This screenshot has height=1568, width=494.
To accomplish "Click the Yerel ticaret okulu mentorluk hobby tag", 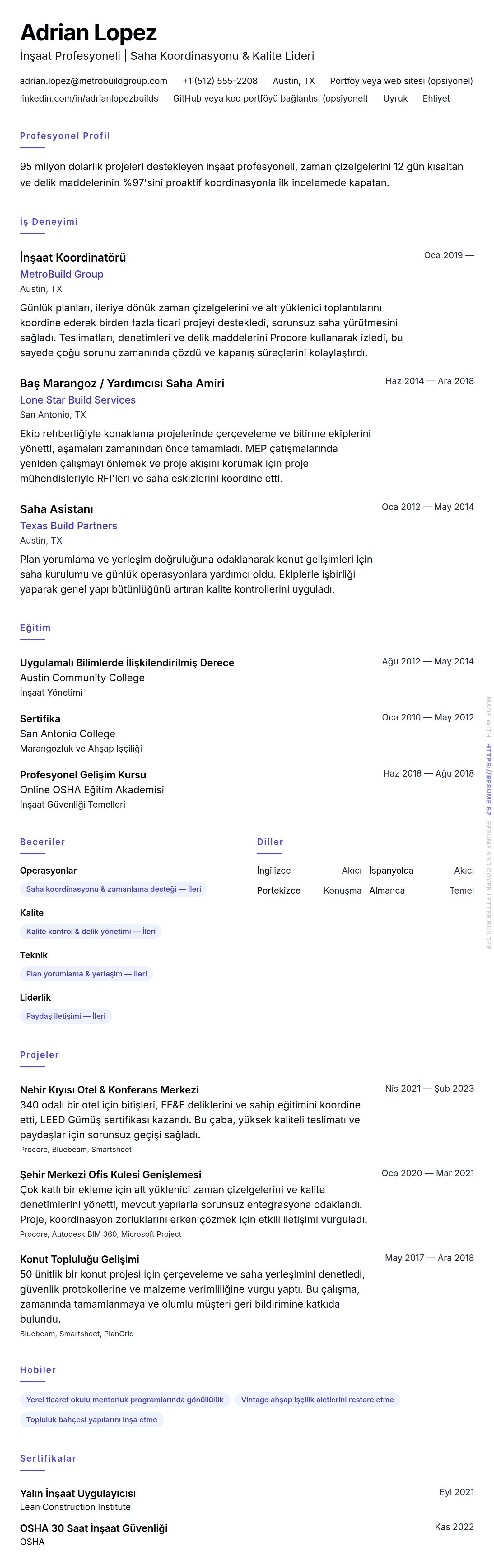I will coord(125,1400).
